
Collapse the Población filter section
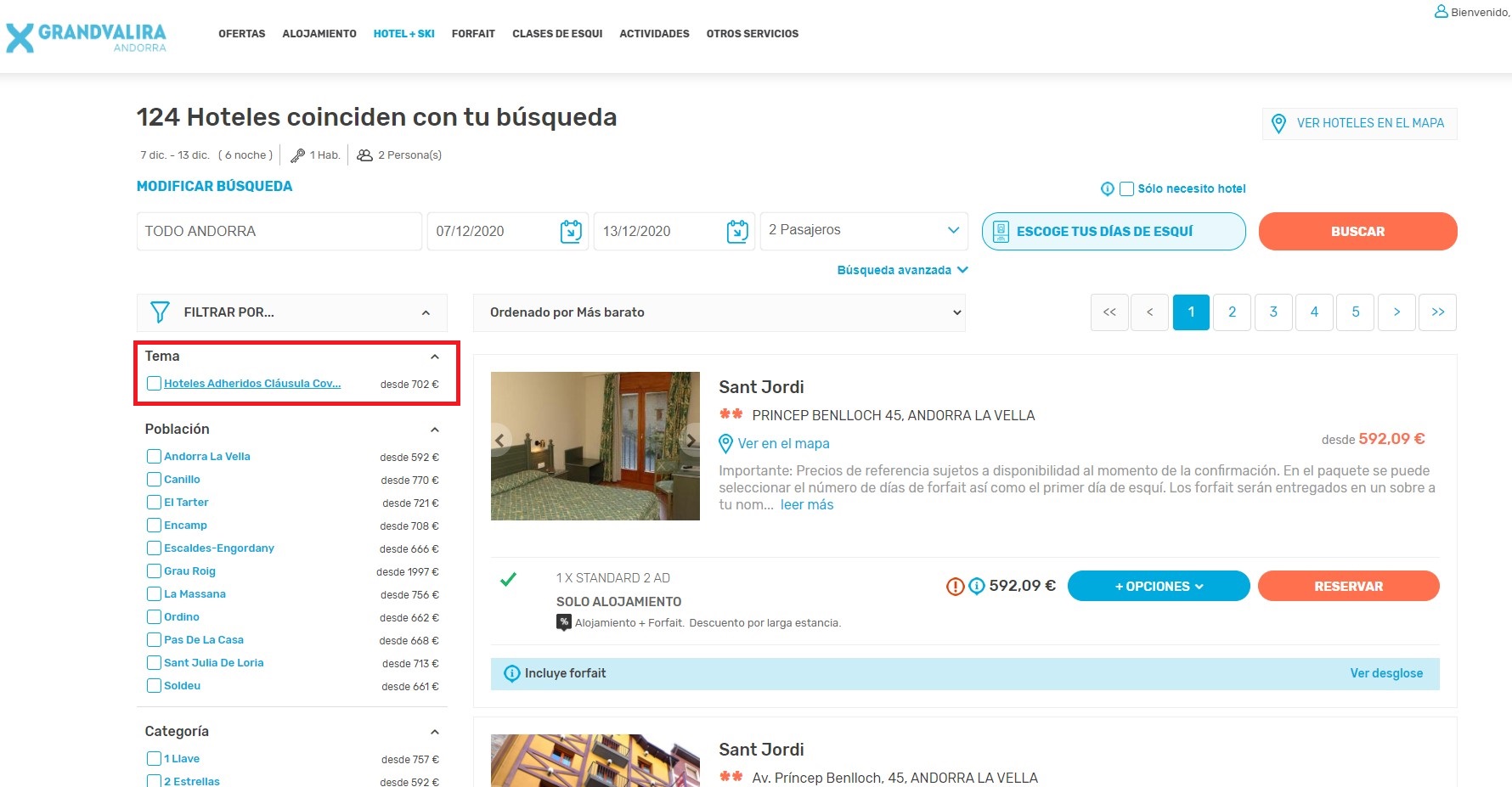434,430
